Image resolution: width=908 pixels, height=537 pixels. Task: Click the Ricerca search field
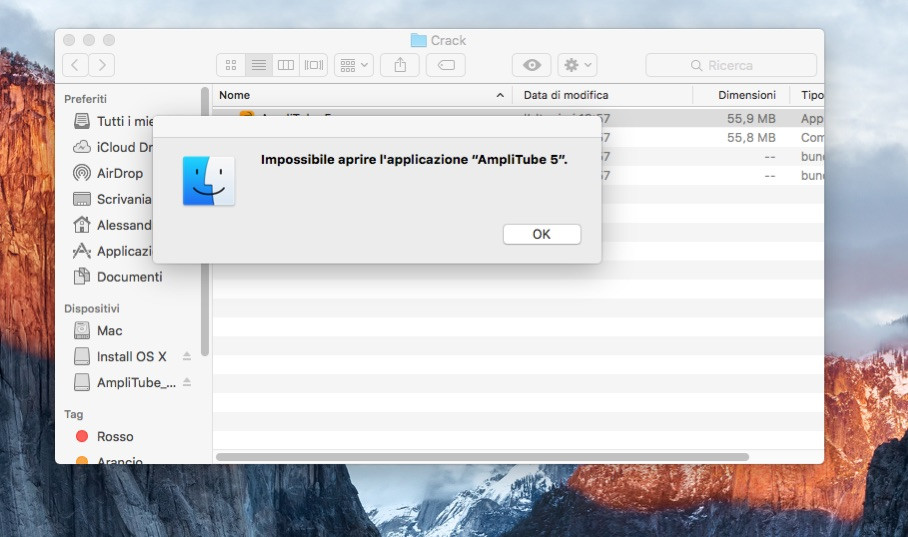pos(731,65)
